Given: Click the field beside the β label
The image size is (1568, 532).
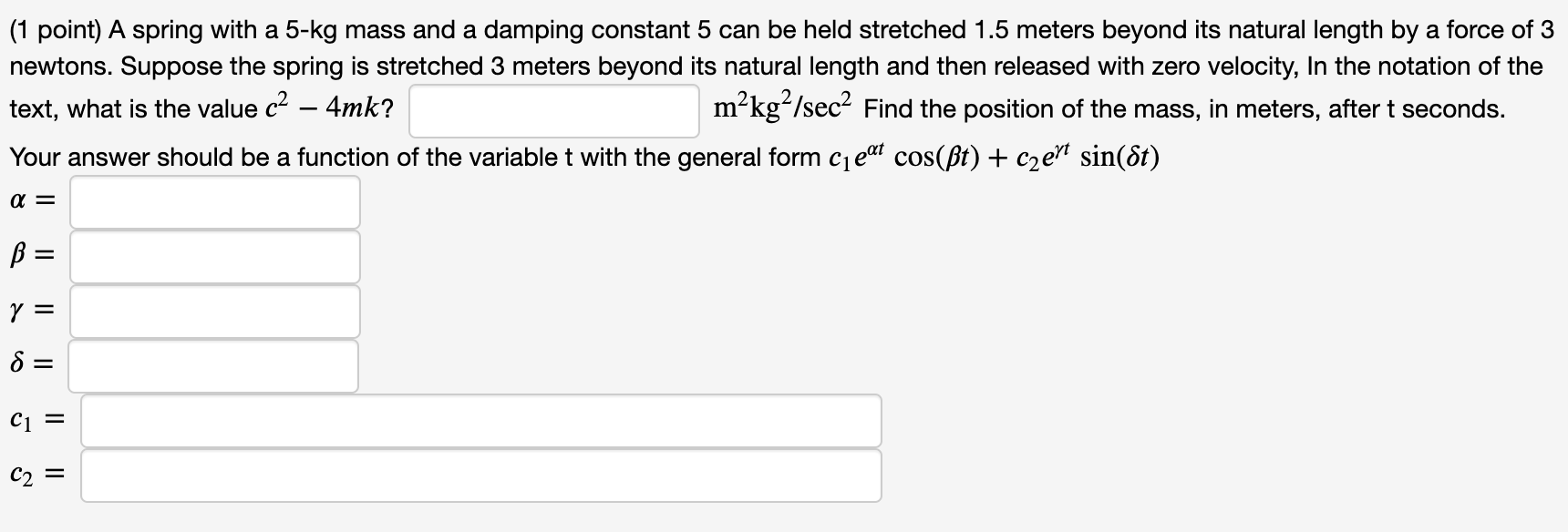Looking at the screenshot, I should coord(214,258).
